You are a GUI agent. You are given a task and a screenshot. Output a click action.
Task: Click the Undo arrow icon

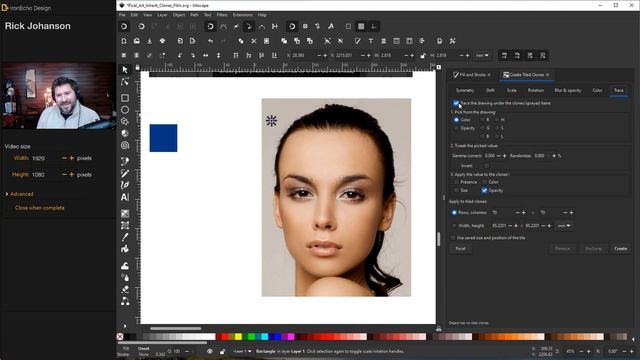tap(210, 41)
